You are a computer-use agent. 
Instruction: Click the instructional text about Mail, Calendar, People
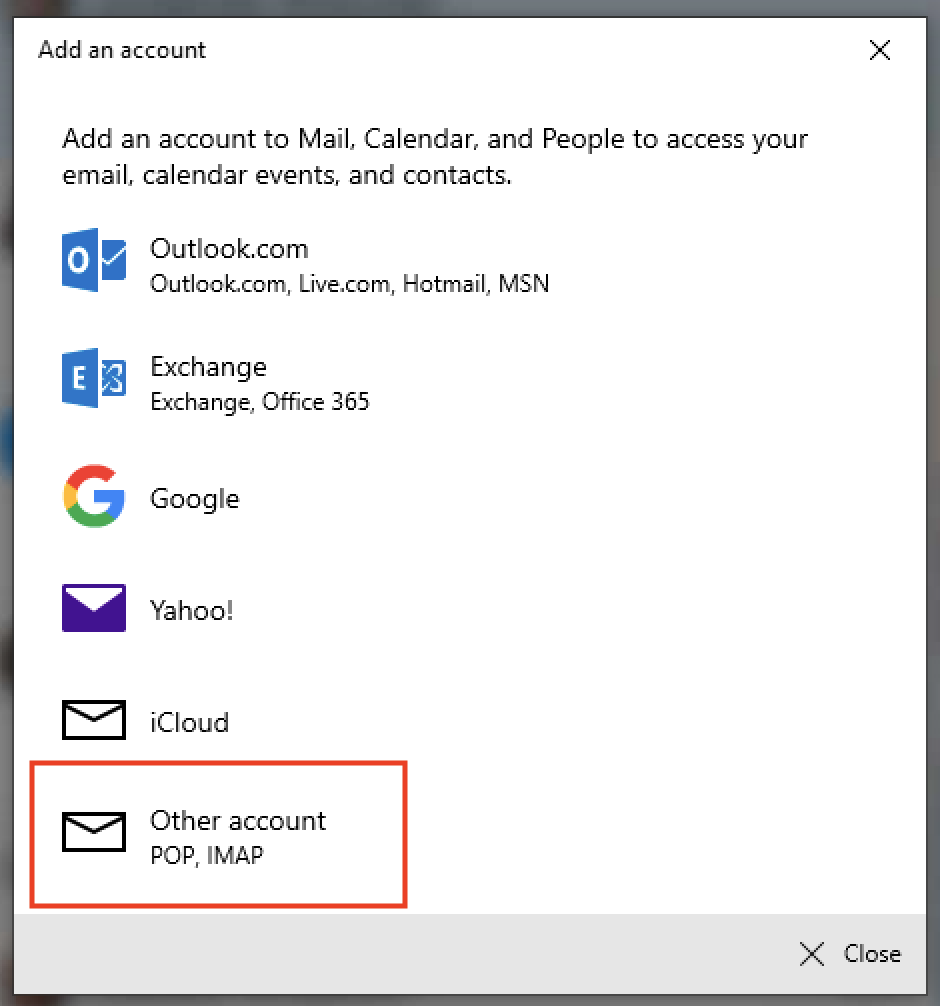434,157
